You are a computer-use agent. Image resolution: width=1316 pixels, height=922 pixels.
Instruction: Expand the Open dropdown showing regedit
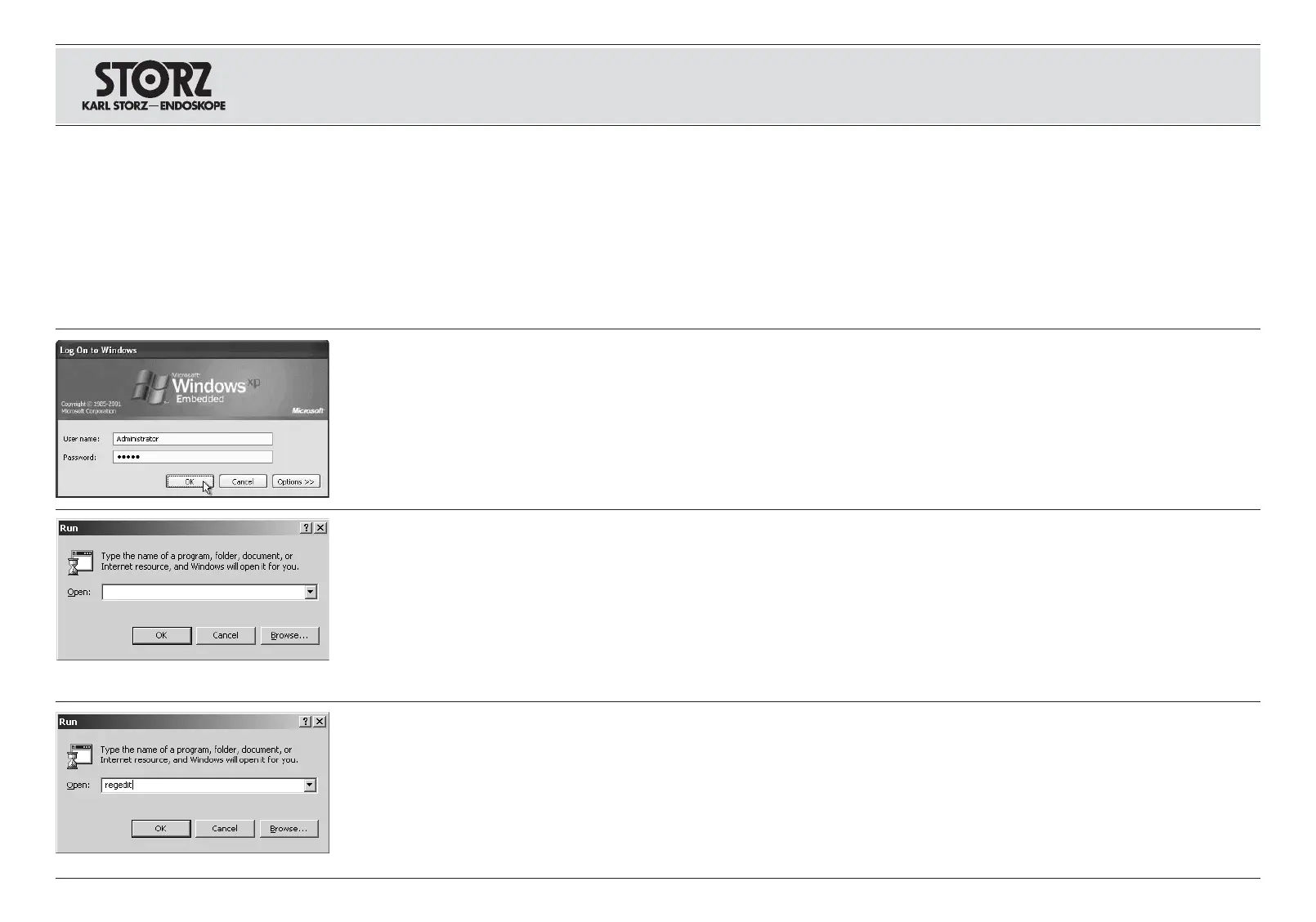pyautogui.click(x=310, y=785)
